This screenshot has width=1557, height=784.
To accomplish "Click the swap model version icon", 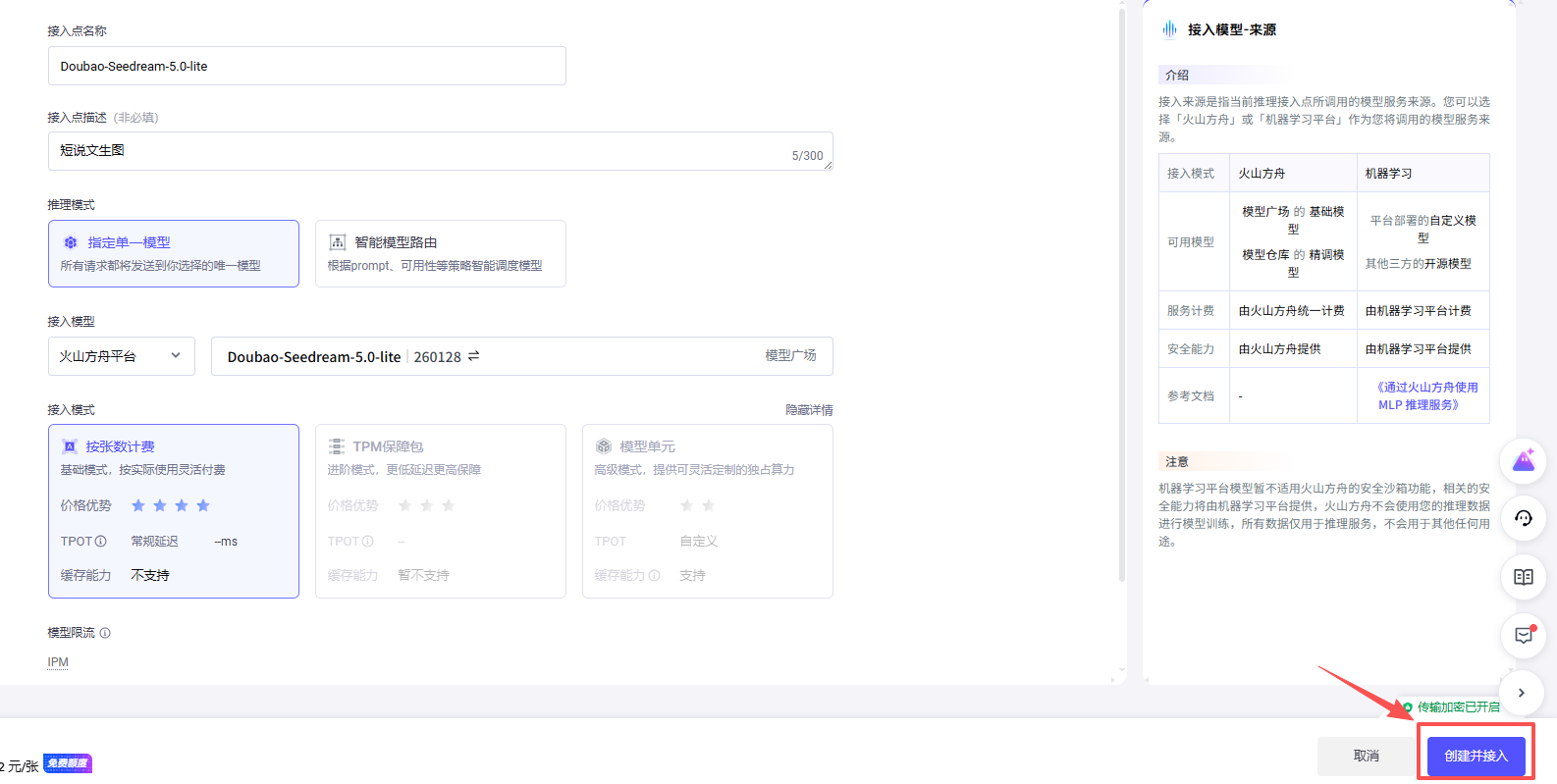I will [x=473, y=356].
